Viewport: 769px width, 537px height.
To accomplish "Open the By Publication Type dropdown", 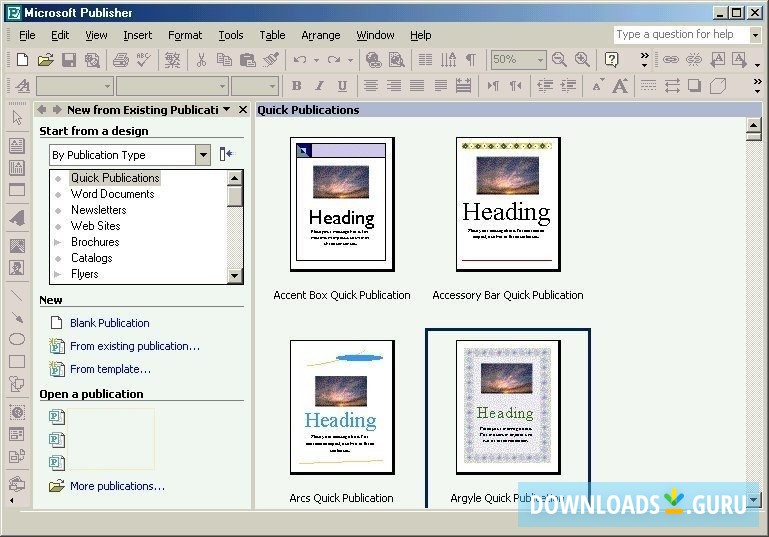I will tap(203, 155).
